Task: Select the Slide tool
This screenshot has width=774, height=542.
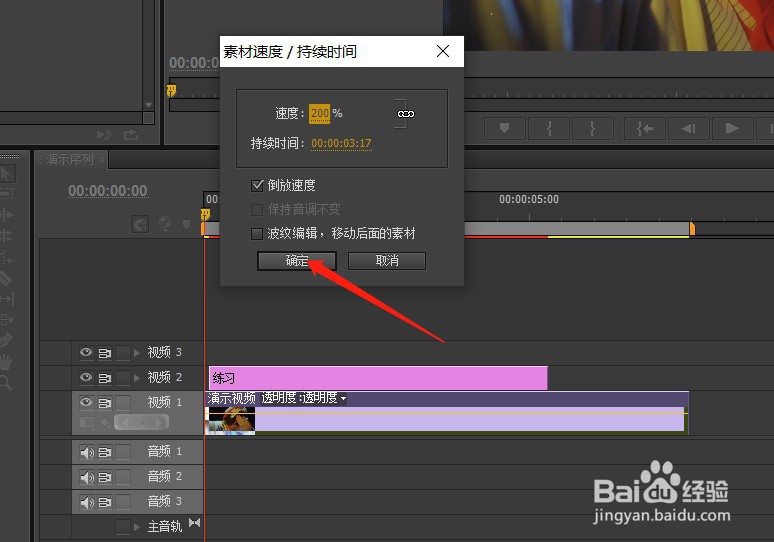Action: [6, 320]
